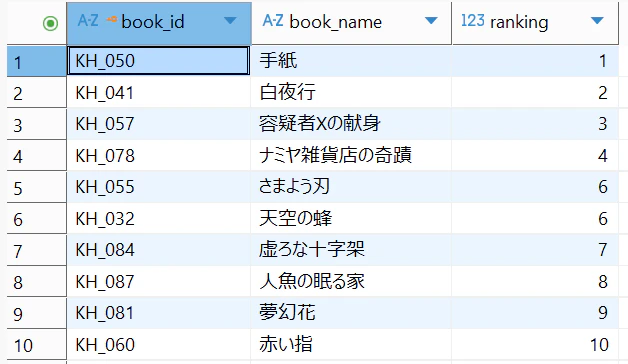Click the book name 白夜行
This screenshot has height=364, width=628.
coord(287,93)
